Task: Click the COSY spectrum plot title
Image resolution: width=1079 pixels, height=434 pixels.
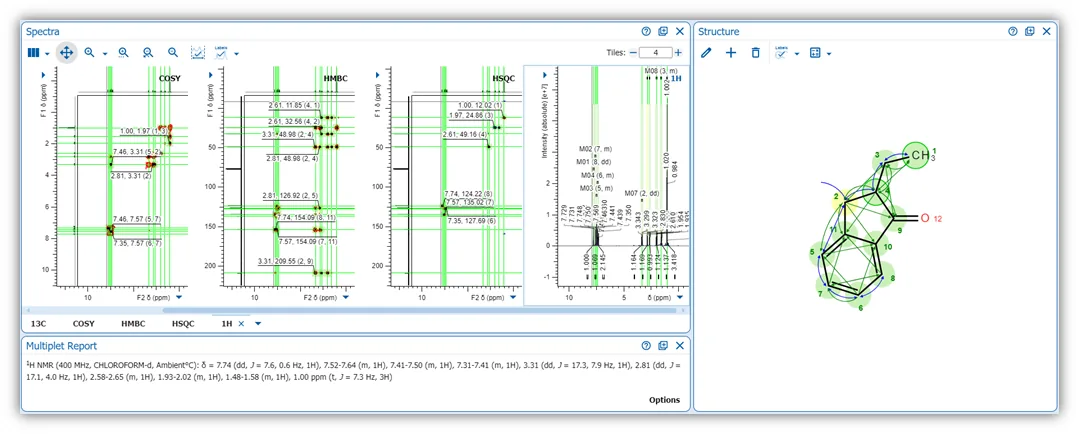Action: point(169,78)
